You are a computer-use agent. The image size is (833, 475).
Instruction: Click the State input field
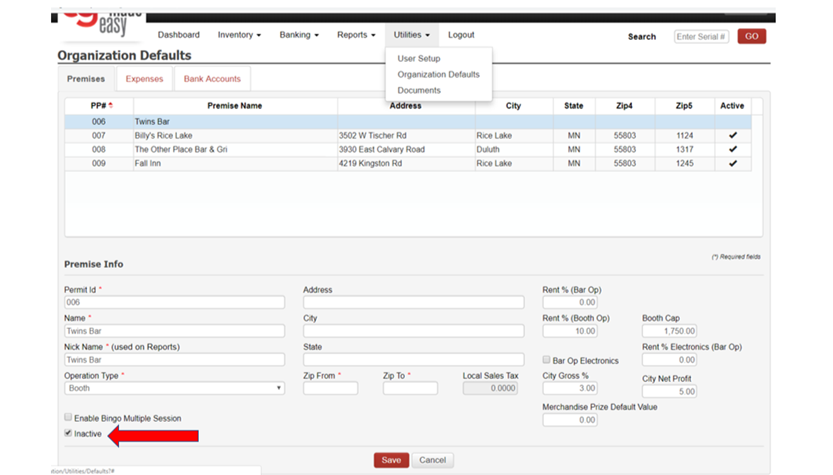413,360
